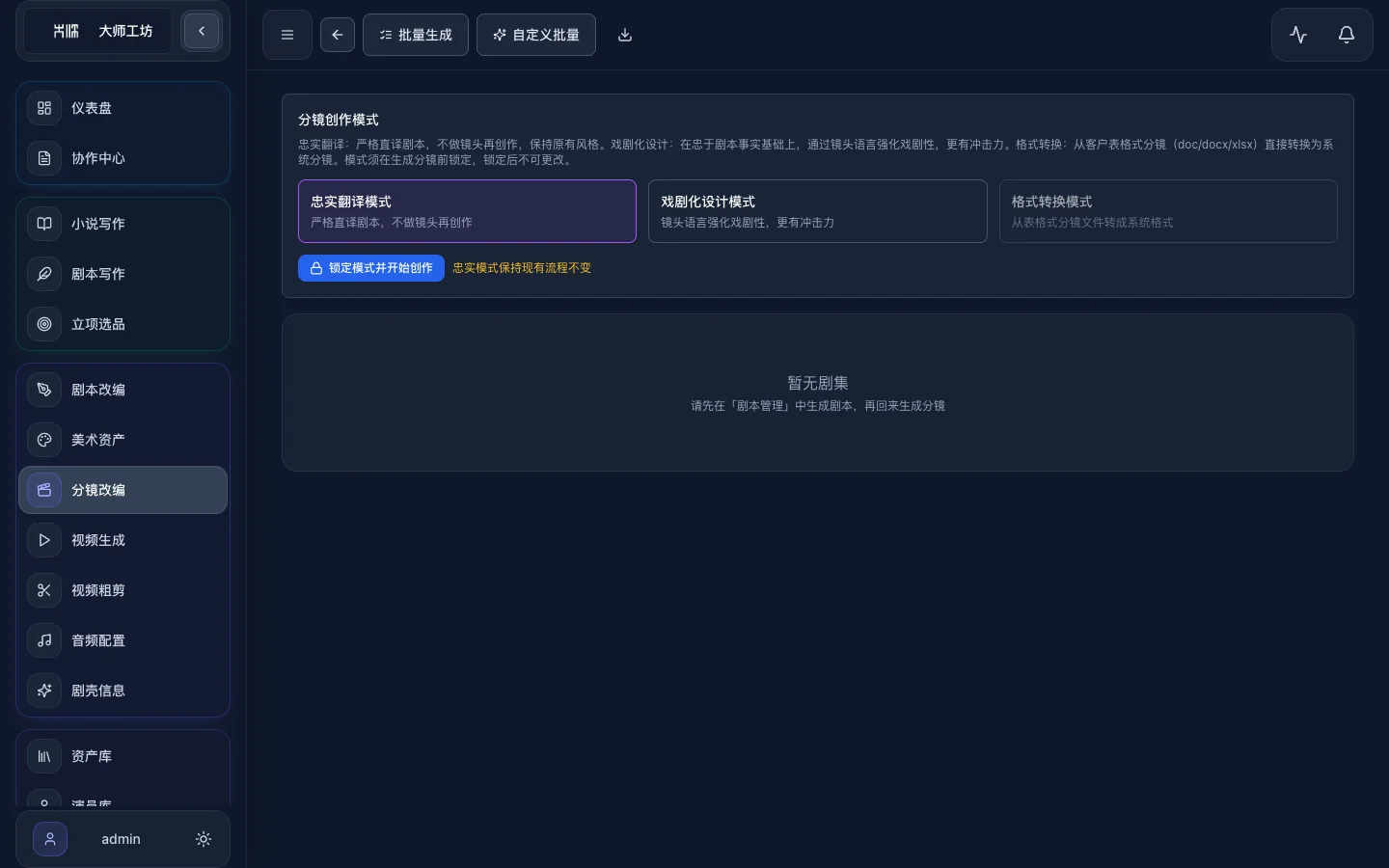Select the 忠实翻译模式 option card
Viewport: 1389px width, 868px height.
coord(467,211)
